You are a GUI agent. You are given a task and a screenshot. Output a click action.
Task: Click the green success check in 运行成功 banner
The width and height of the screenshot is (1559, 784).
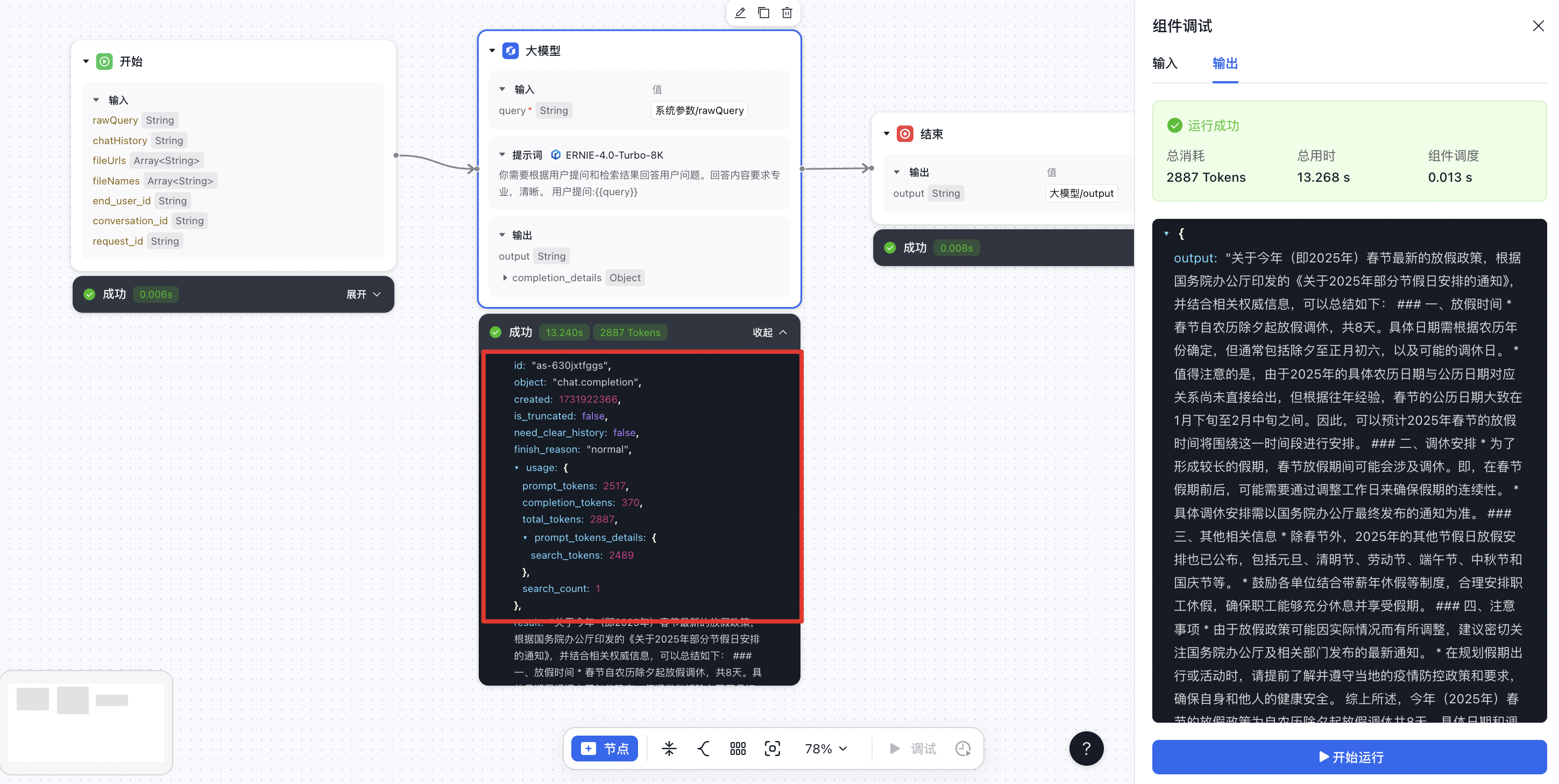pos(1175,125)
